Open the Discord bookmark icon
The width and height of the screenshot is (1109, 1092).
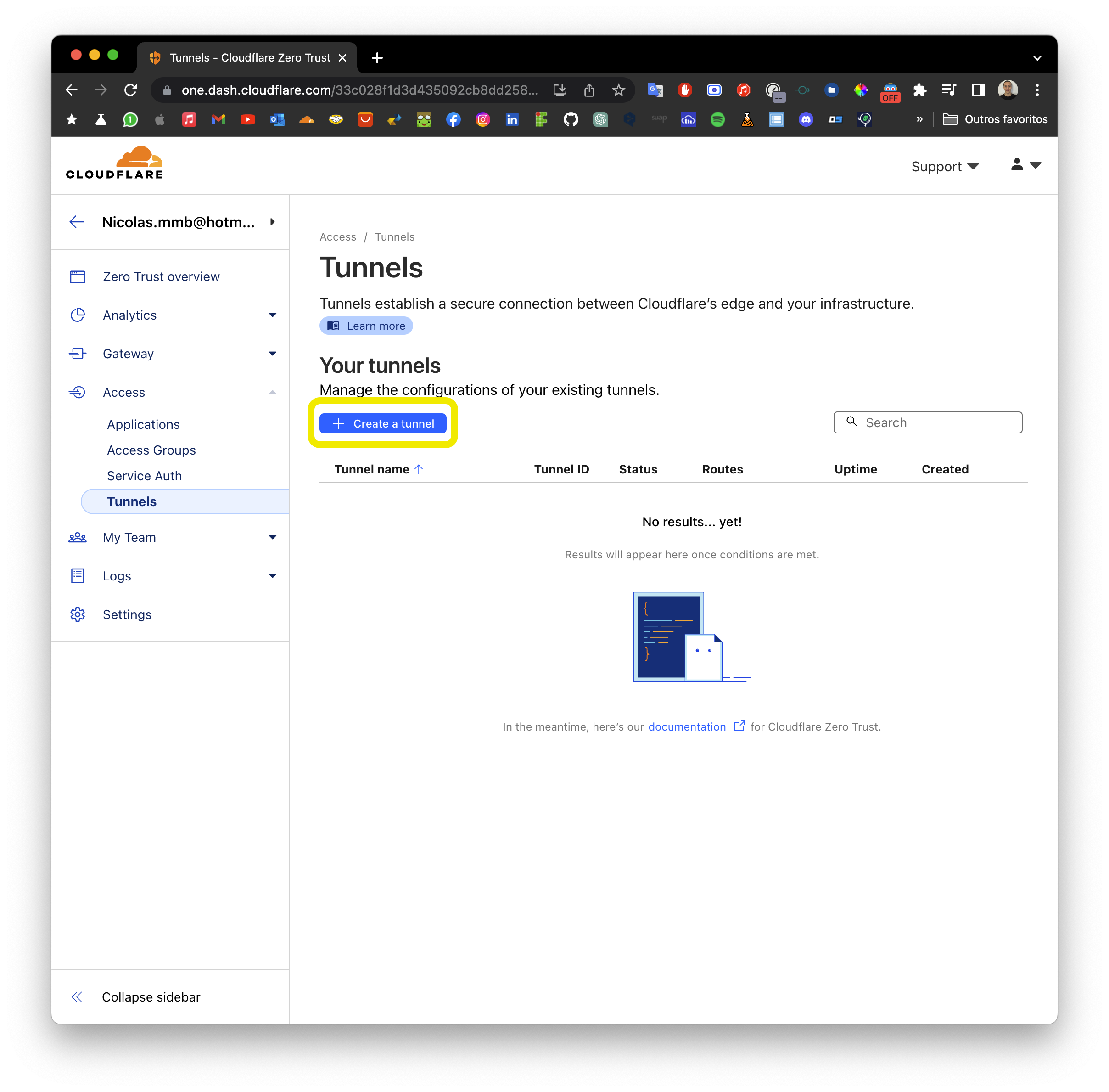click(x=806, y=119)
